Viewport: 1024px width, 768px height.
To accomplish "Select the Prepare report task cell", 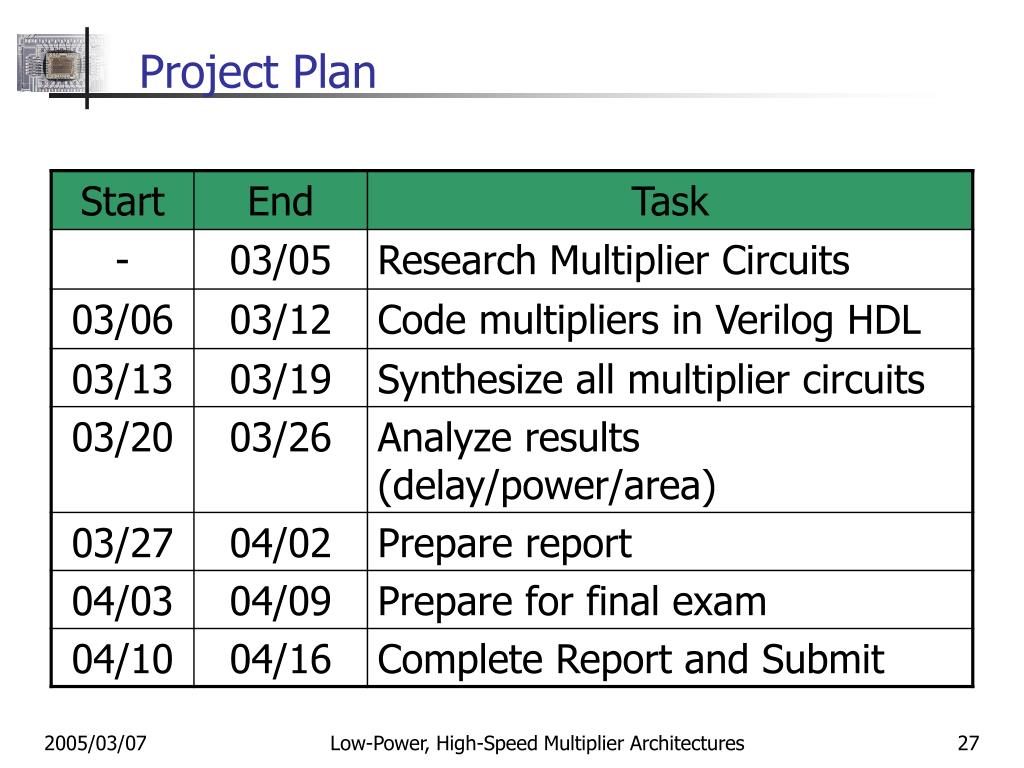I will [670, 542].
